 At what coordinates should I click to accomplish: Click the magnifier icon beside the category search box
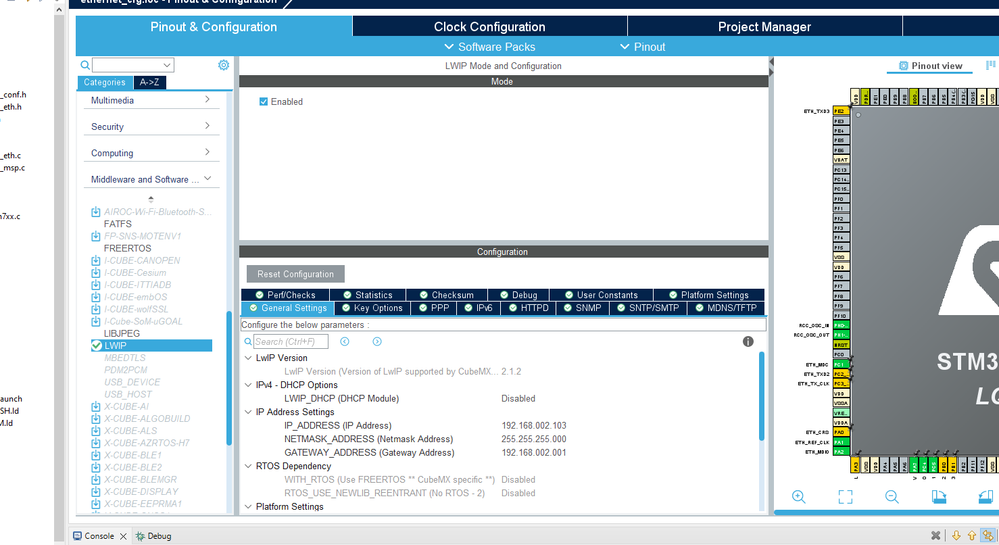point(85,65)
